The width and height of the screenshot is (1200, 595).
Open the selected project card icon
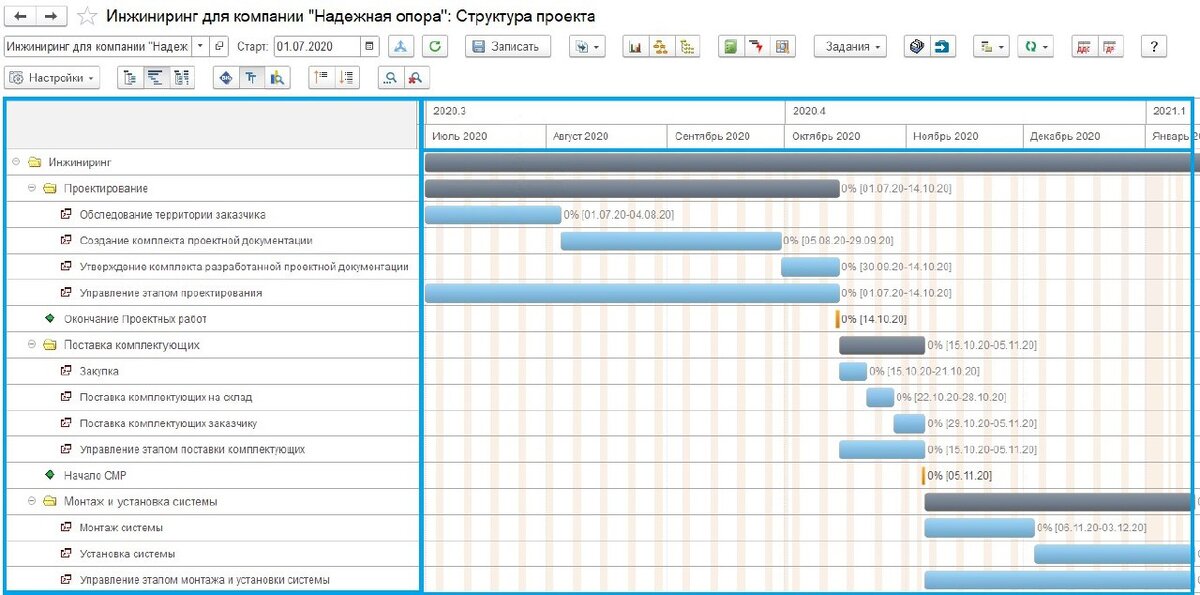click(221, 46)
